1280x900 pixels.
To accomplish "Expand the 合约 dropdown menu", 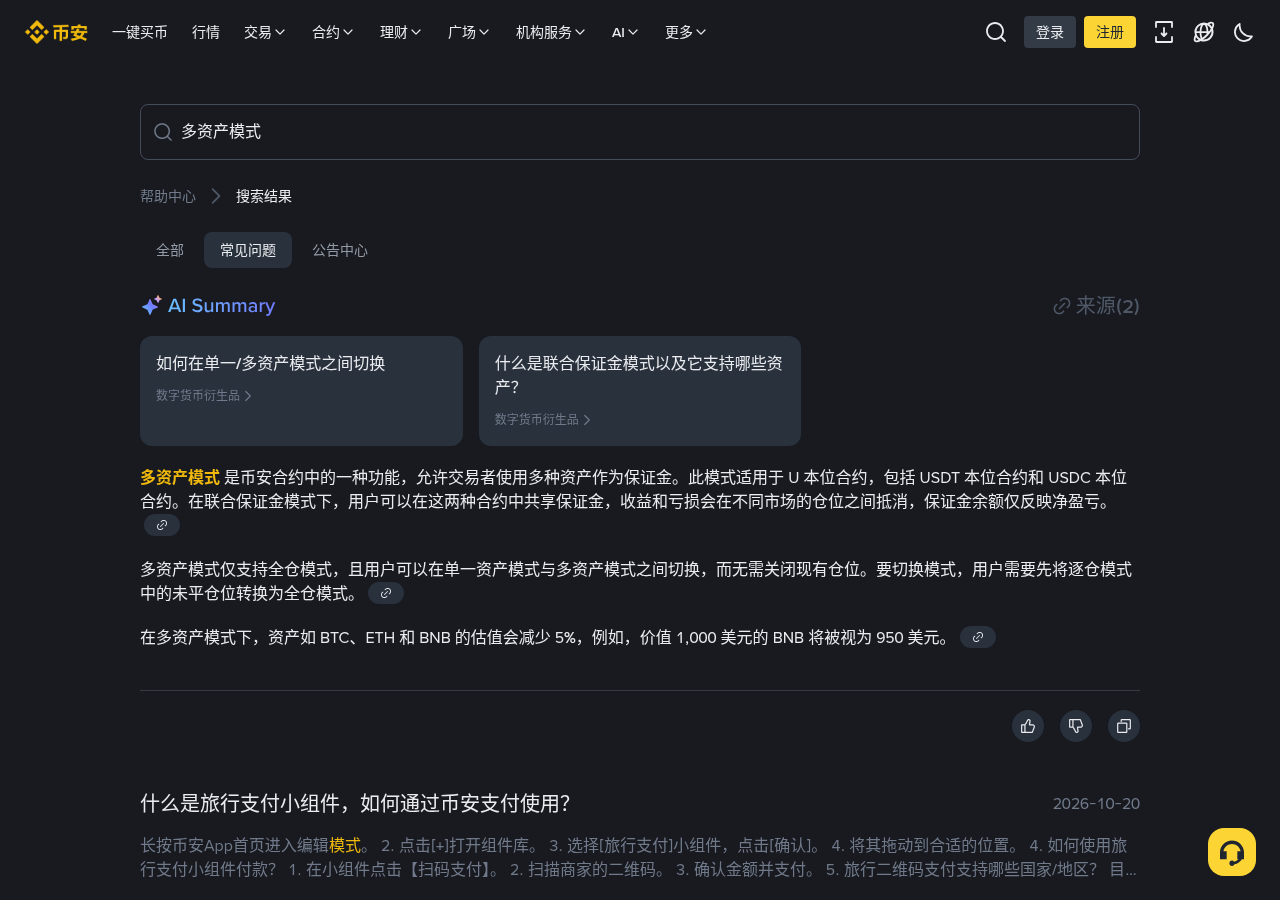I will tap(333, 32).
